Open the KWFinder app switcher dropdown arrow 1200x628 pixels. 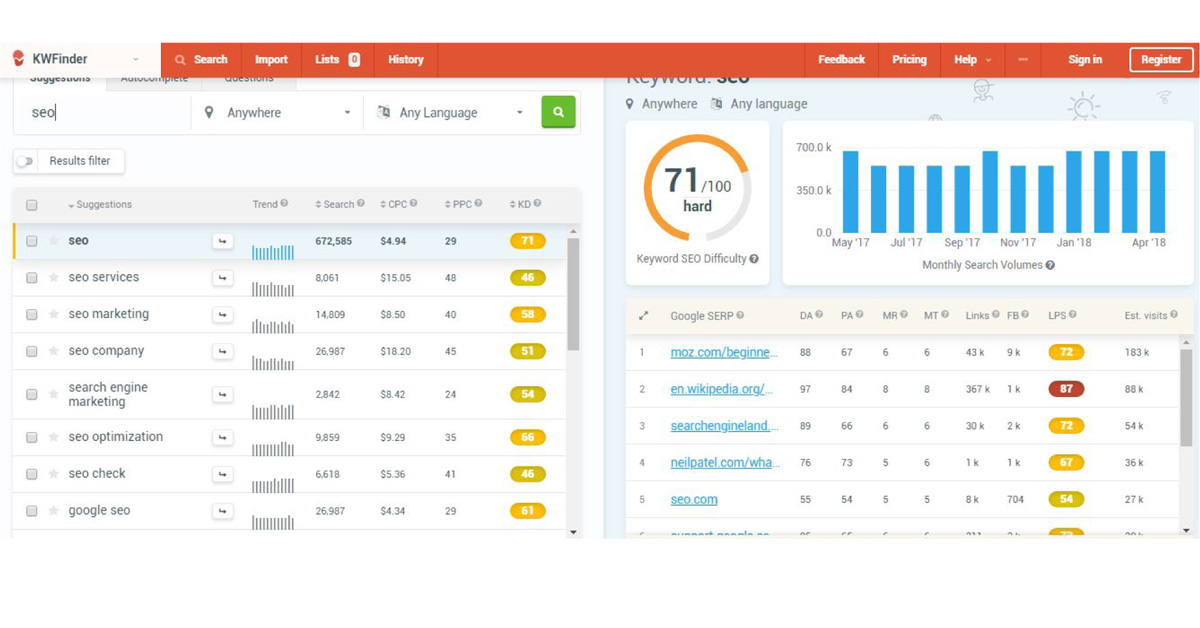(x=136, y=60)
